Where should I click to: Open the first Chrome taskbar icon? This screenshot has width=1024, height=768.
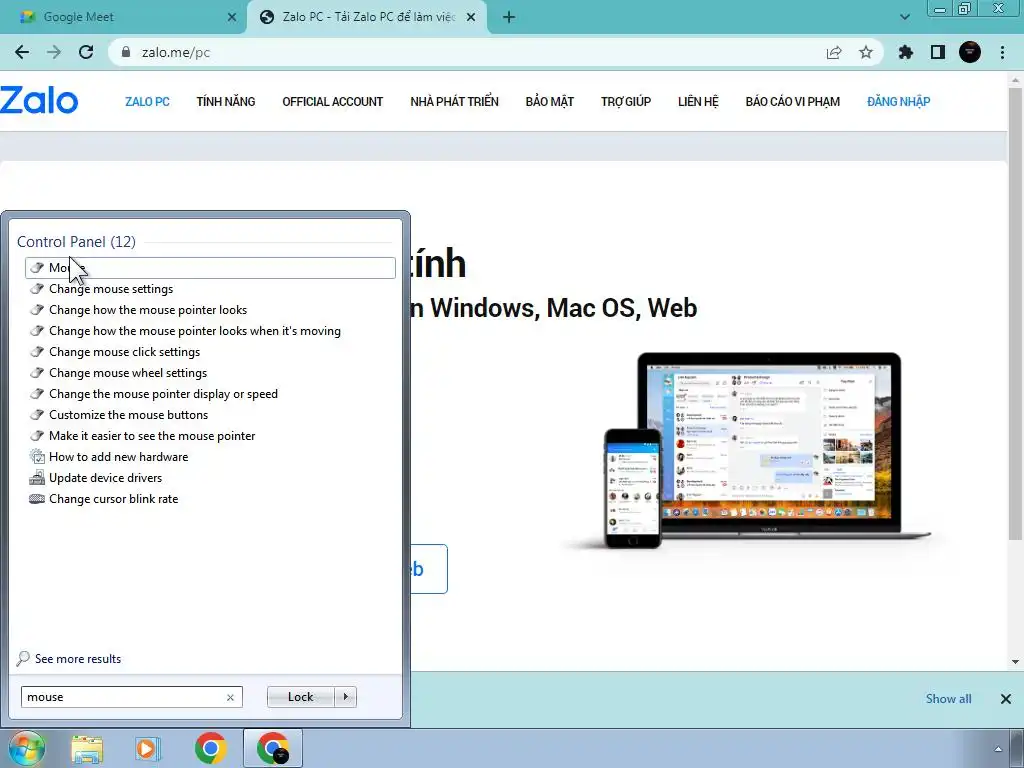pos(210,748)
